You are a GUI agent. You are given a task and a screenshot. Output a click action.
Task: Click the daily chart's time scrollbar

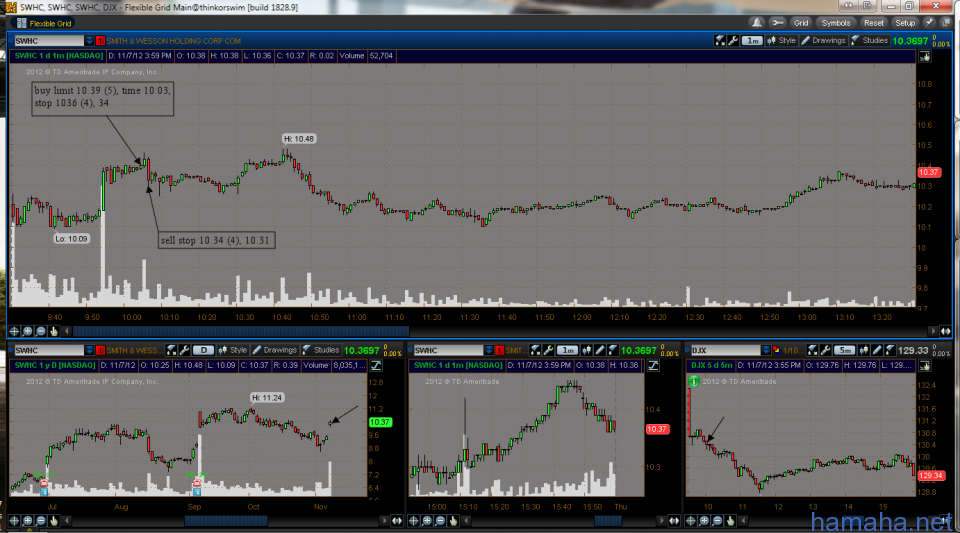click(225, 521)
